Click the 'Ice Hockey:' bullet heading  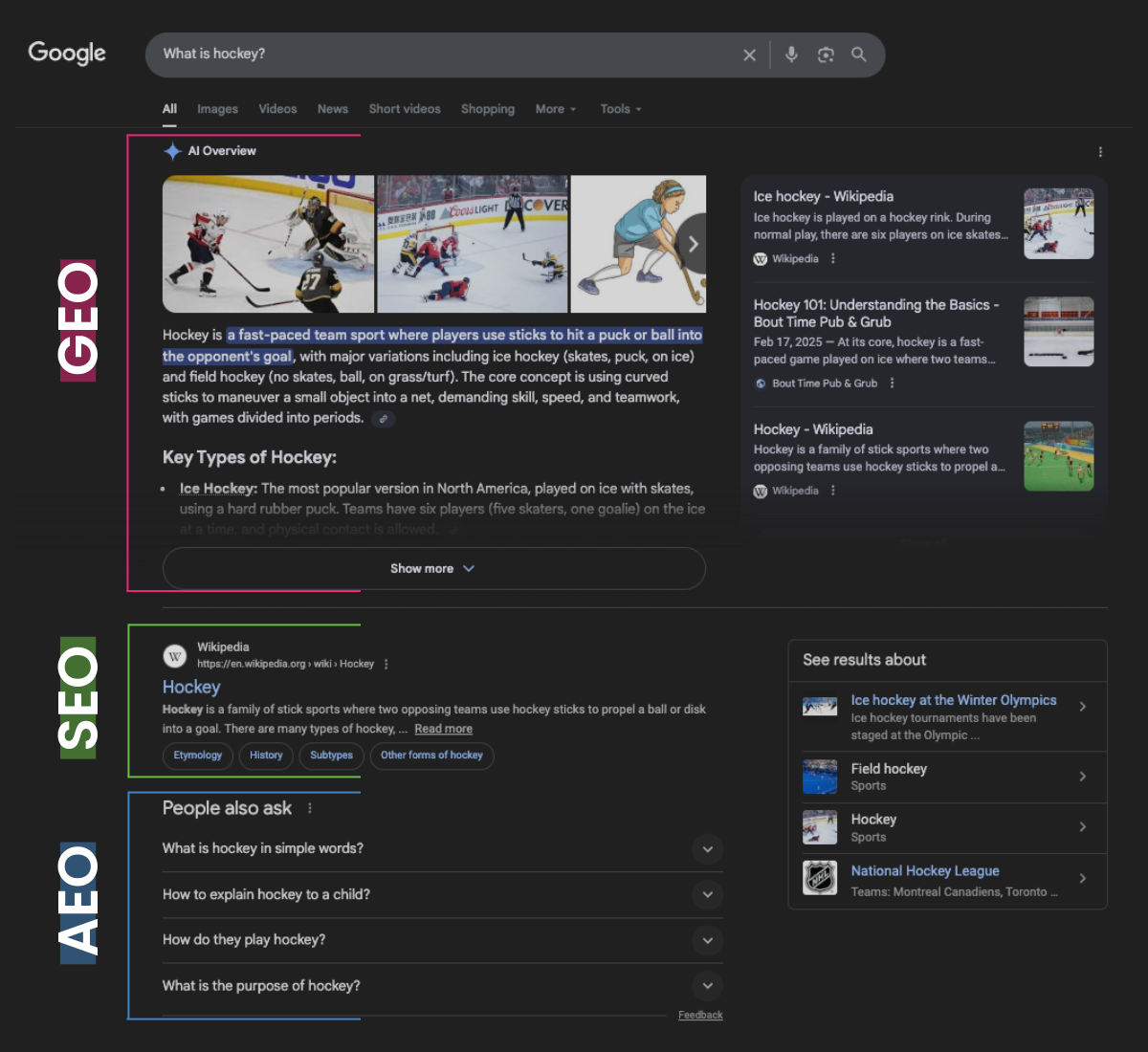[218, 489]
